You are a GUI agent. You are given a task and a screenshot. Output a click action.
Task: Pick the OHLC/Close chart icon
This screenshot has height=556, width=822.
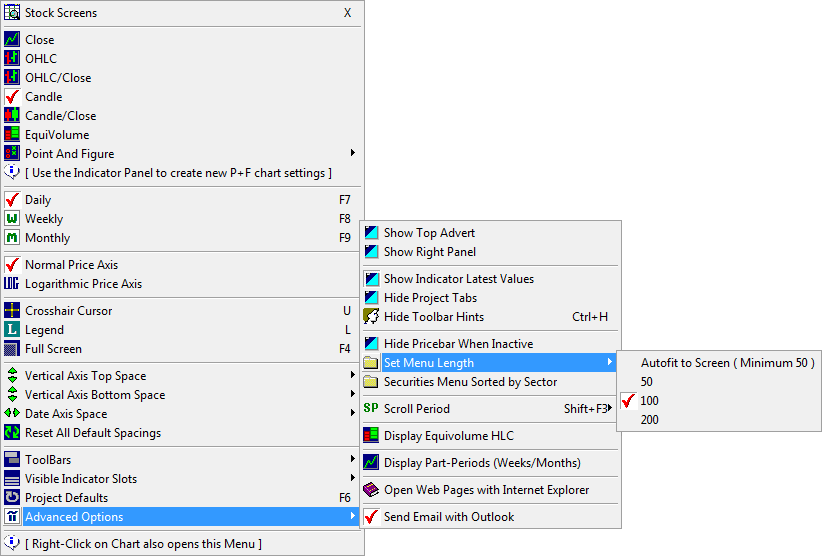pyautogui.click(x=12, y=78)
